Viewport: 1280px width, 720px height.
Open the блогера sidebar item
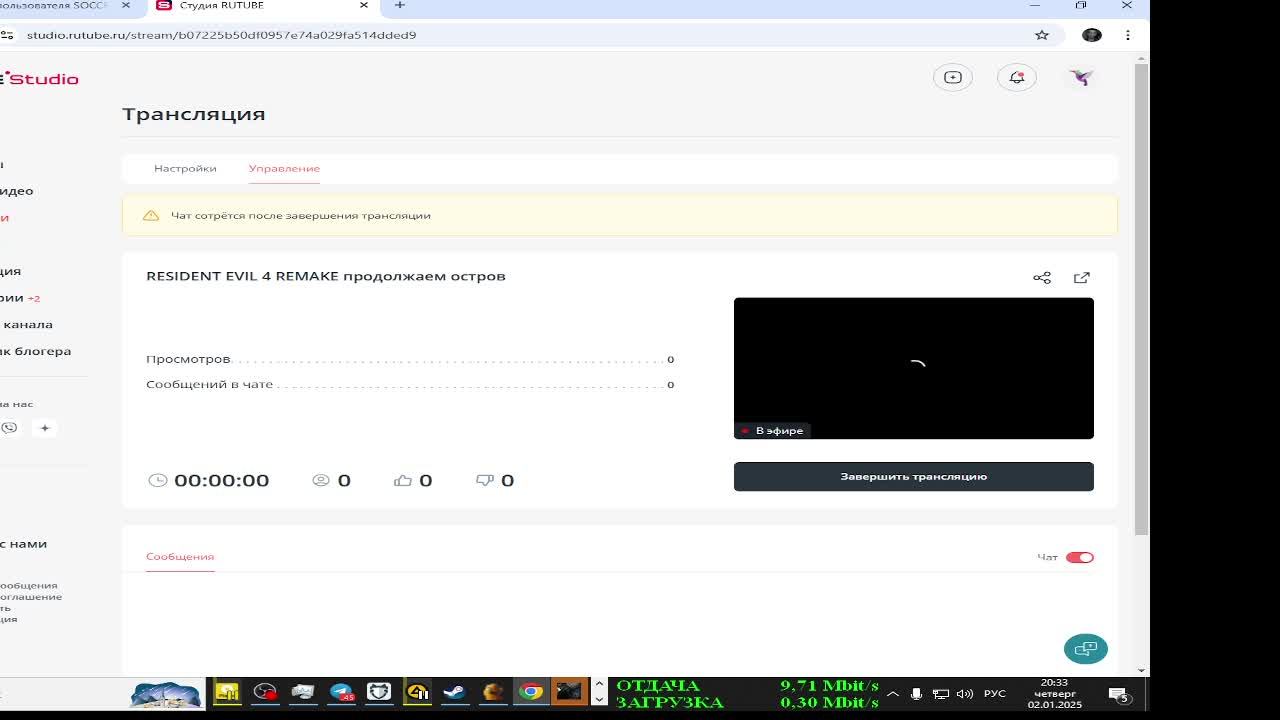click(35, 351)
